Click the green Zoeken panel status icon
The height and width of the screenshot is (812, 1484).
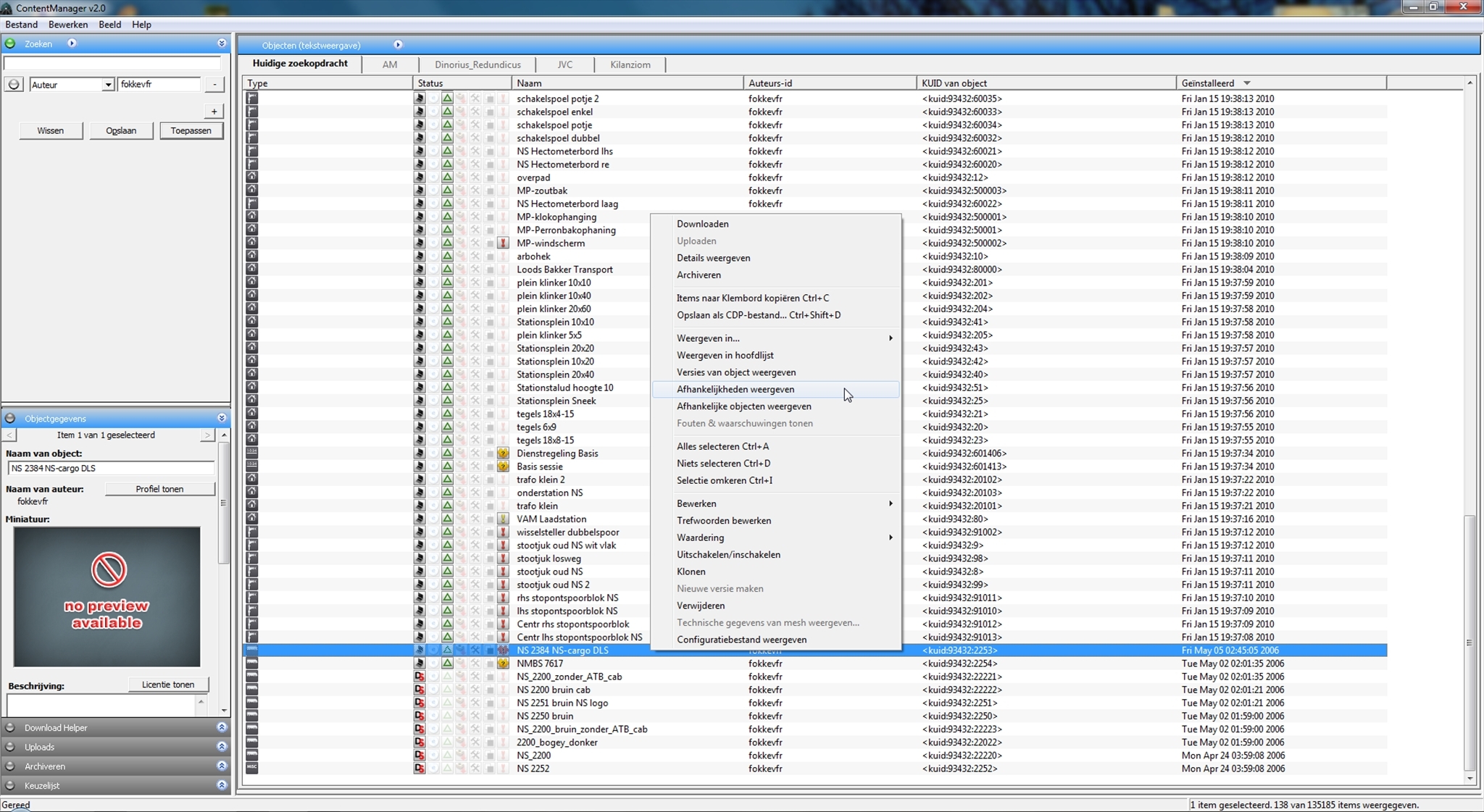(x=10, y=43)
